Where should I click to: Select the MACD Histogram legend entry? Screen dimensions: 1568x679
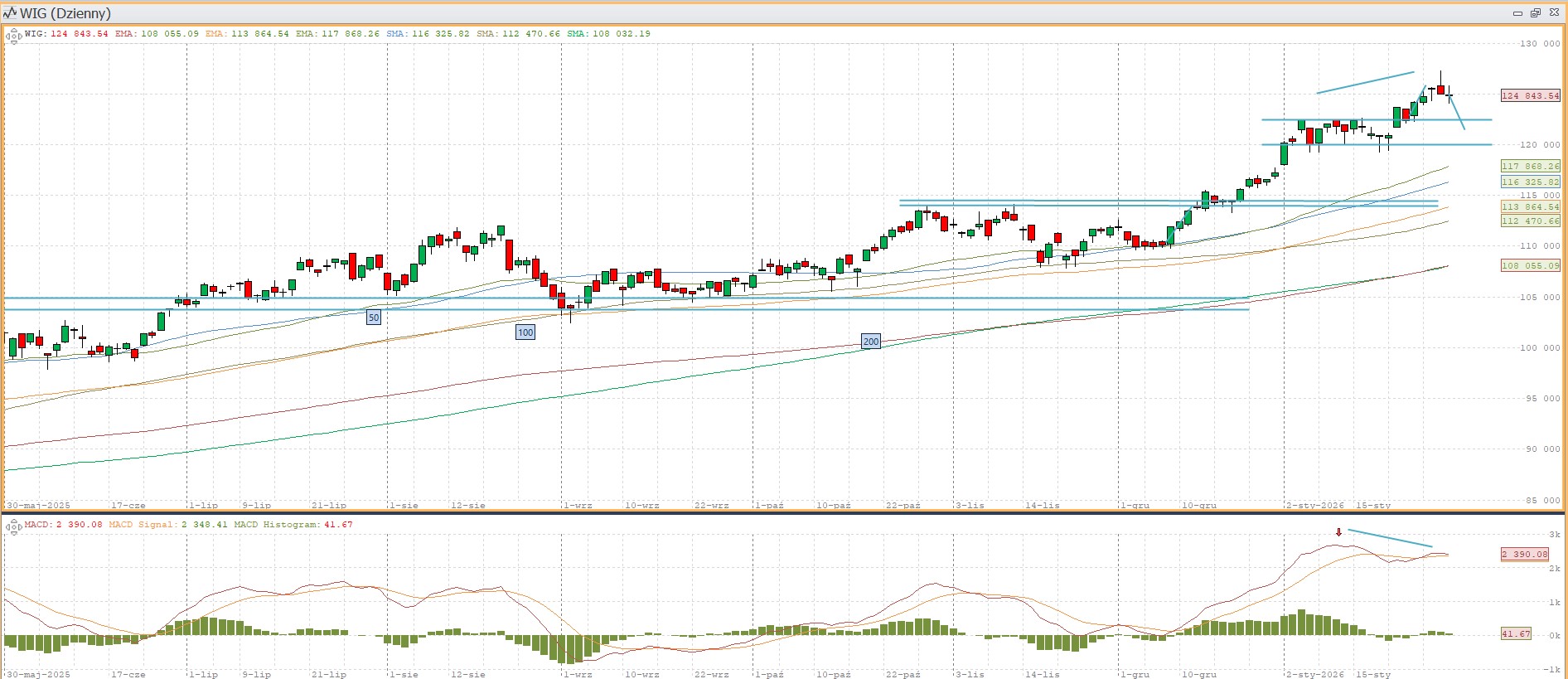coord(293,525)
